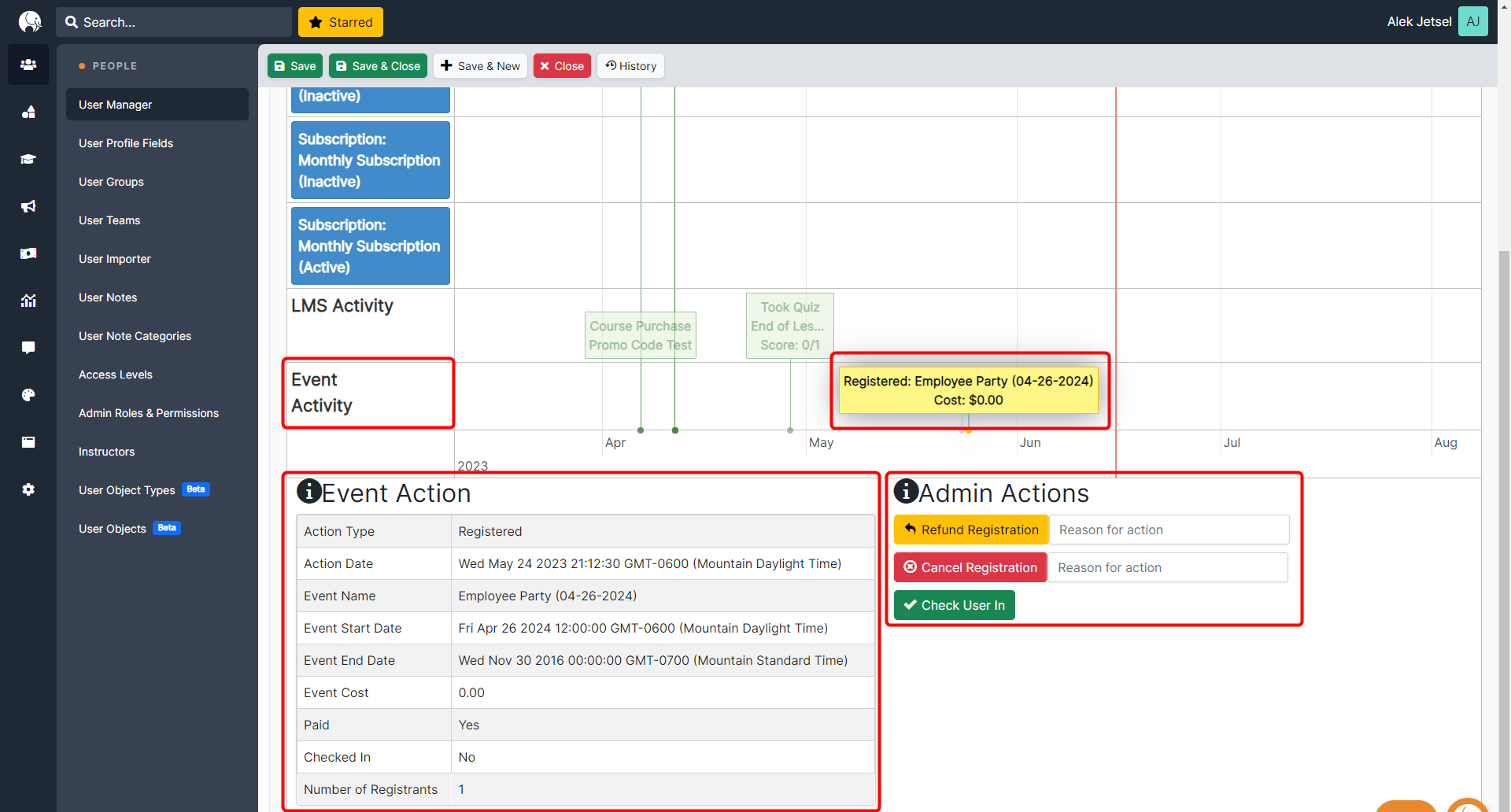The height and width of the screenshot is (812, 1511).
Task: Click Refund Registration button
Action: 971,530
